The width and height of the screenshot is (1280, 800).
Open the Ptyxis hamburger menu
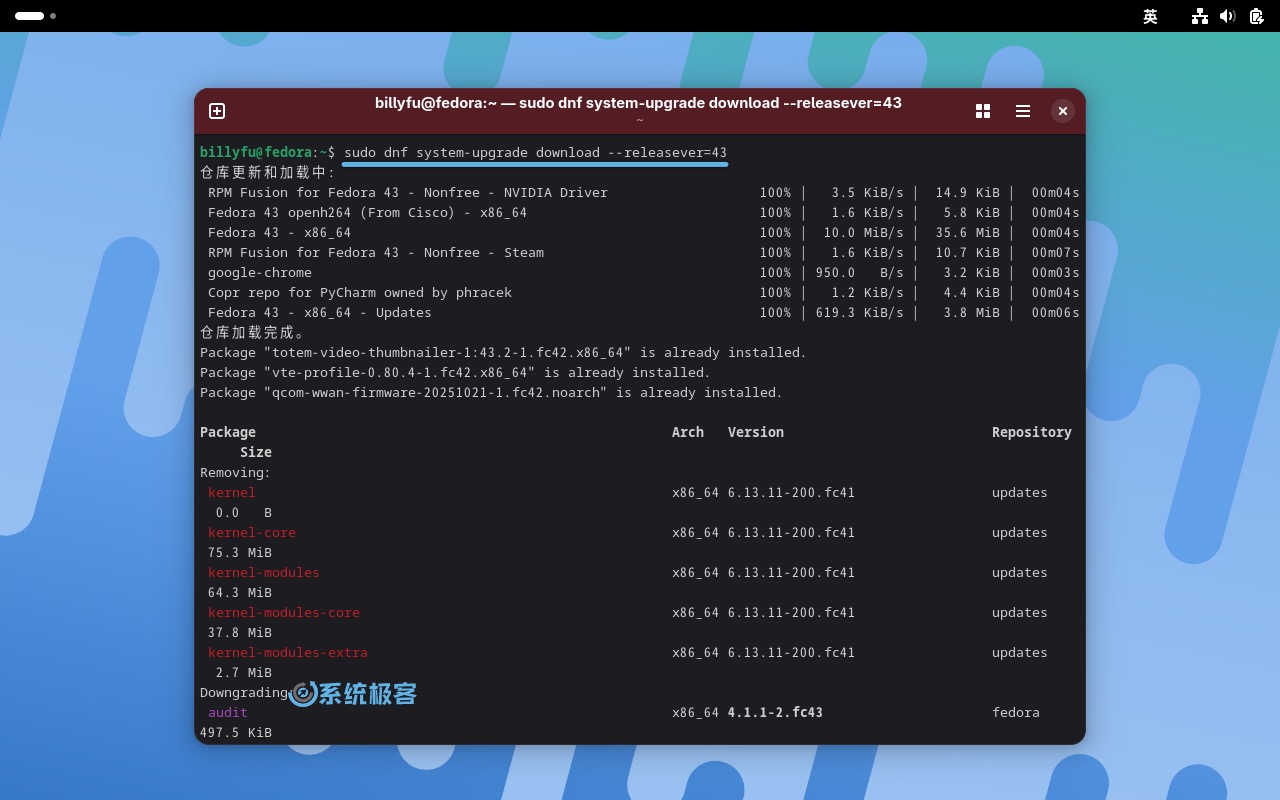click(x=1023, y=111)
